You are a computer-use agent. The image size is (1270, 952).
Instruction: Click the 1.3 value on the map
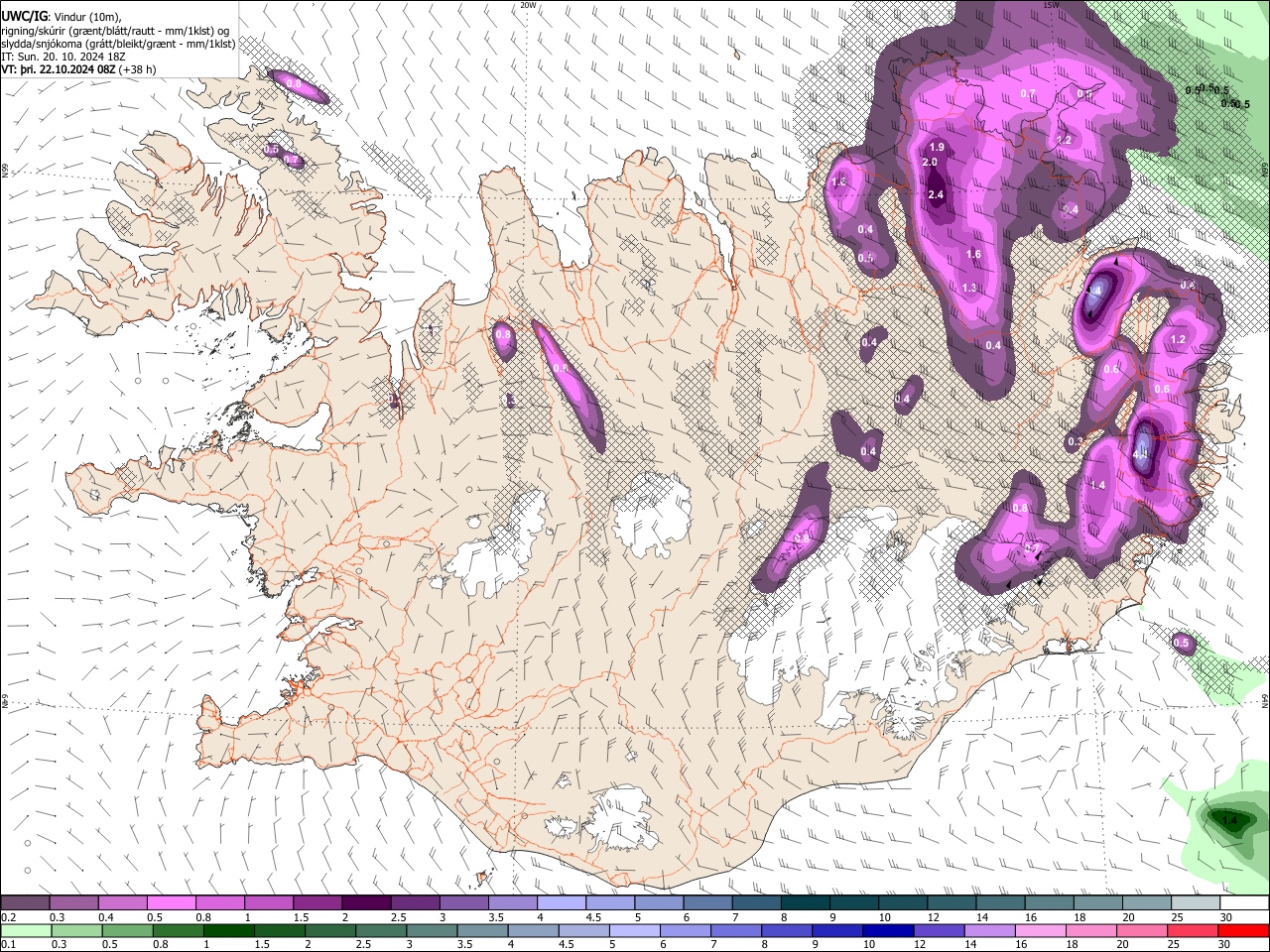[969, 289]
